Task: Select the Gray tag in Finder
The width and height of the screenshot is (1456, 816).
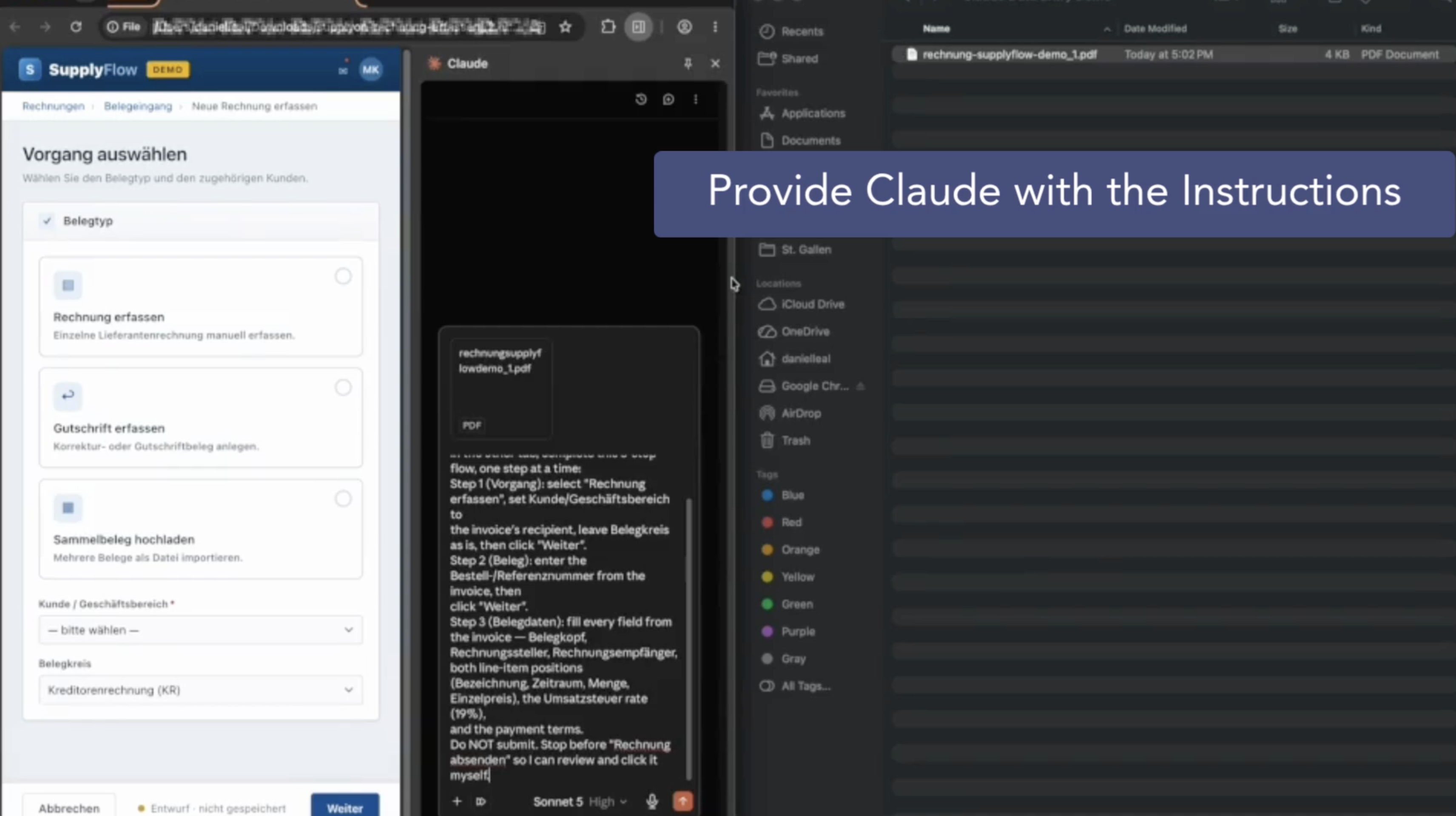Action: pyautogui.click(x=783, y=659)
